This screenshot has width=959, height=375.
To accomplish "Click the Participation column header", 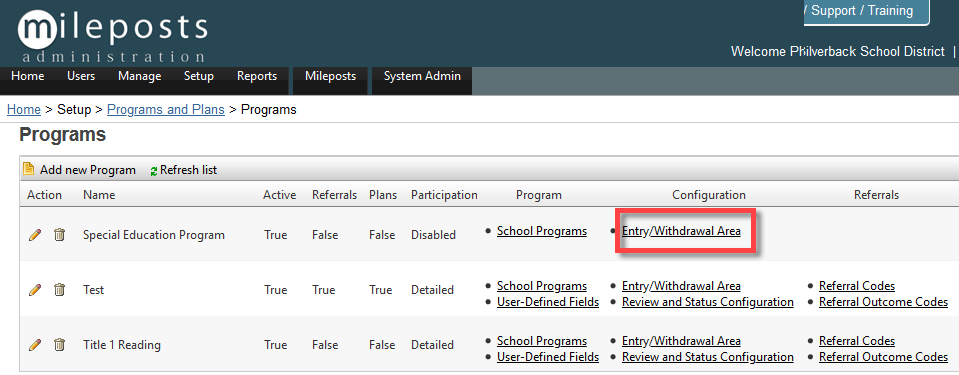I will pyautogui.click(x=444, y=195).
